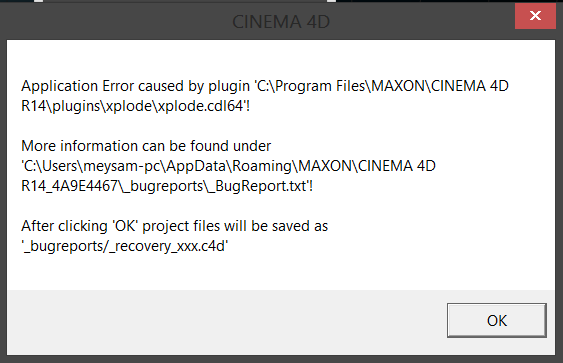Confirm the error with the OK button
The height and width of the screenshot is (363, 563).
tap(497, 320)
